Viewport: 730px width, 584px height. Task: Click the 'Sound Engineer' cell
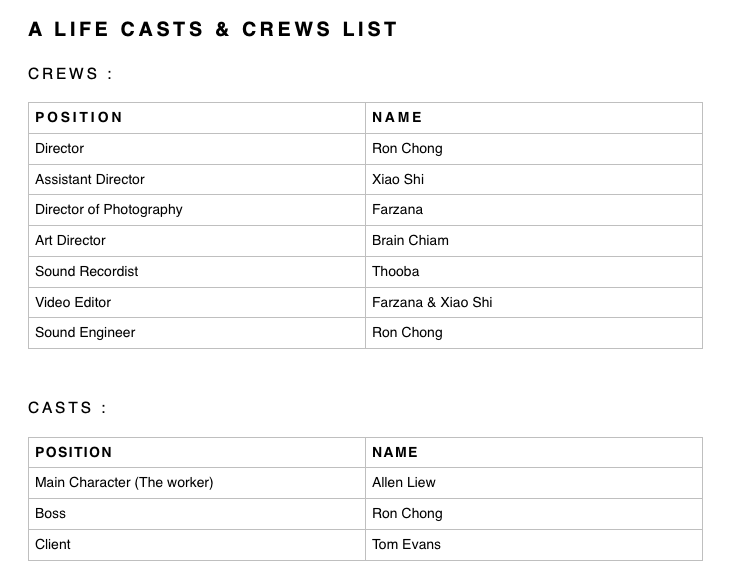pos(85,332)
